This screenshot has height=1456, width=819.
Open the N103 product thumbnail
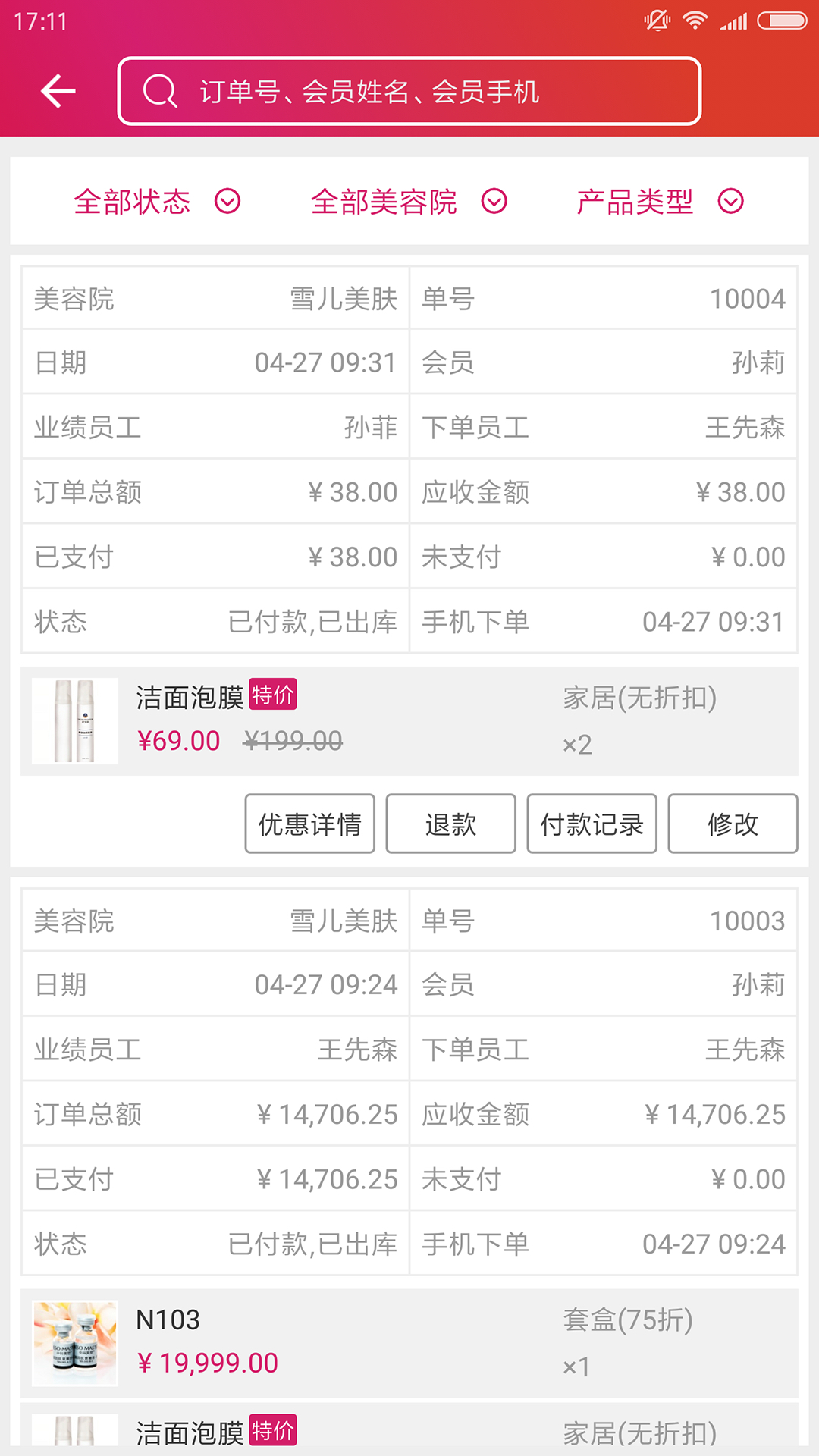(75, 1343)
